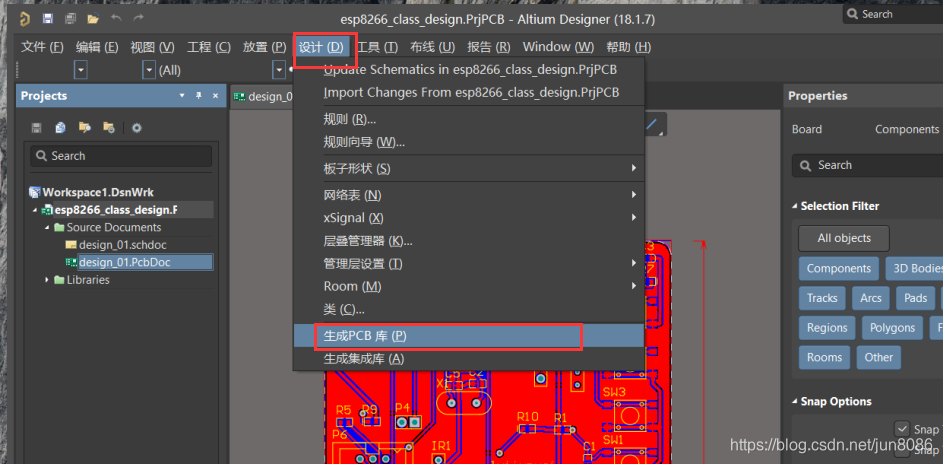Pin the Projects panel
This screenshot has width=943, height=464.
198,96
